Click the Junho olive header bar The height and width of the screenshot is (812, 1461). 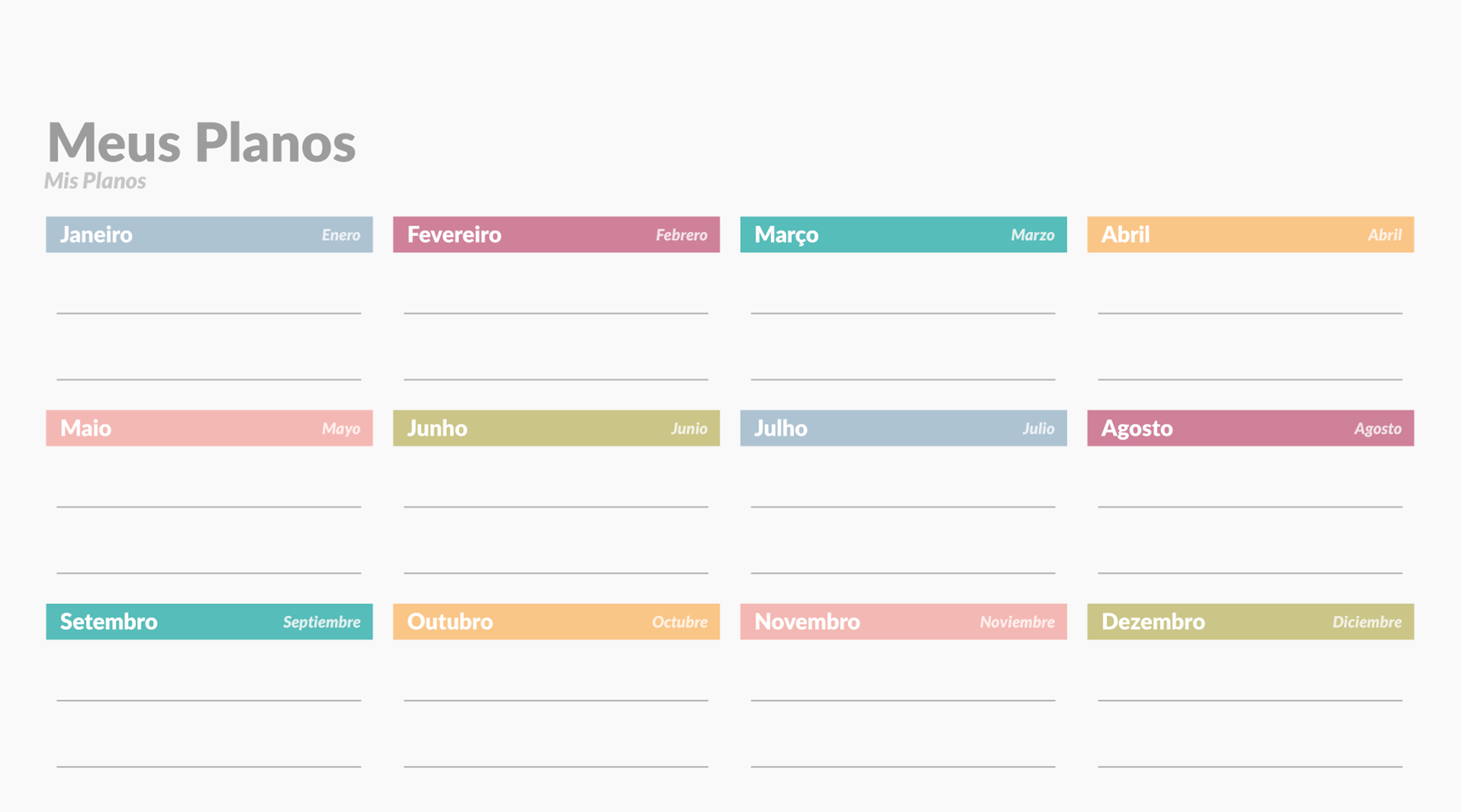coord(555,428)
